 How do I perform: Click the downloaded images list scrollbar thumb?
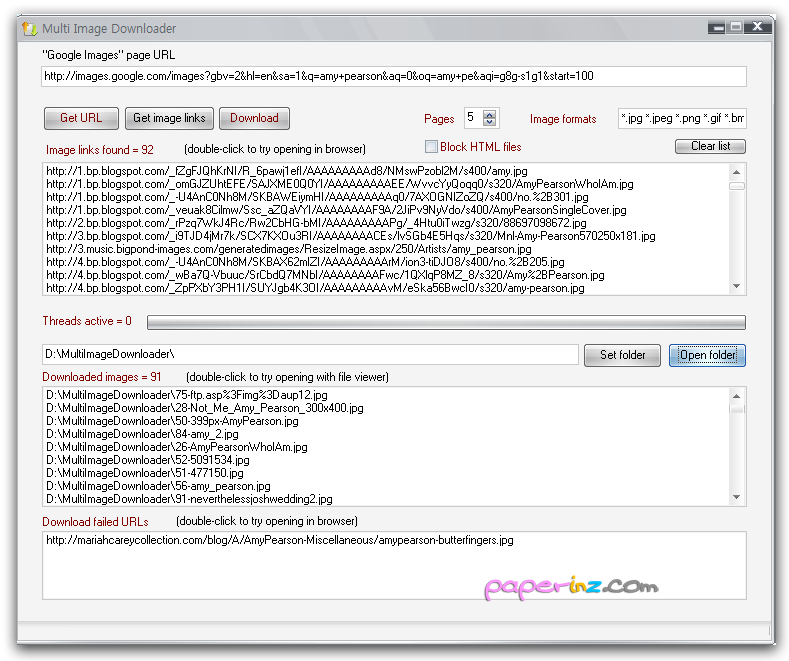[737, 409]
